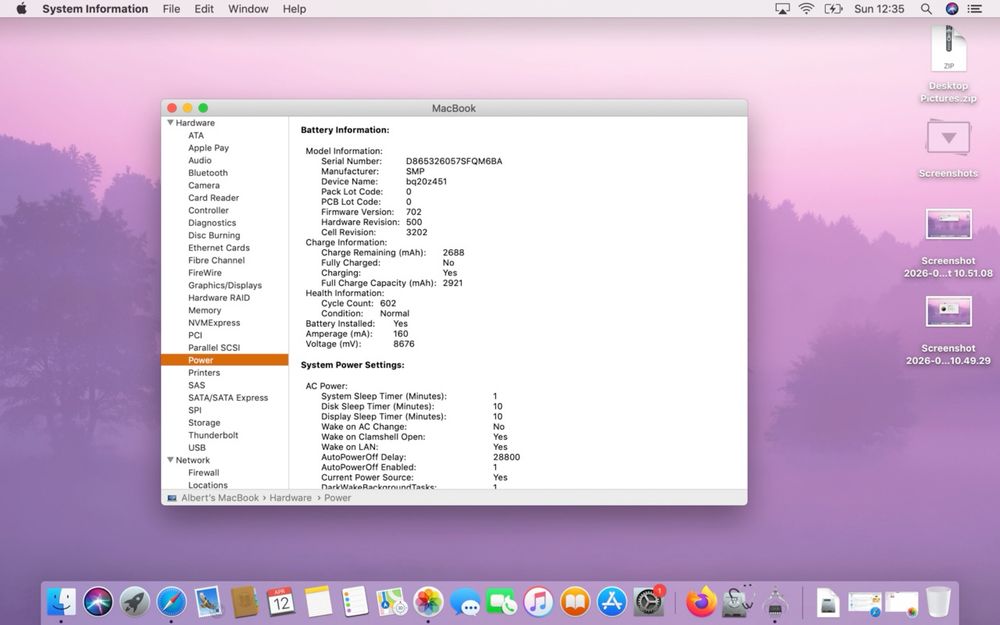The image size is (1000, 625).
Task: Open Maps app in the Dock
Action: (x=391, y=601)
